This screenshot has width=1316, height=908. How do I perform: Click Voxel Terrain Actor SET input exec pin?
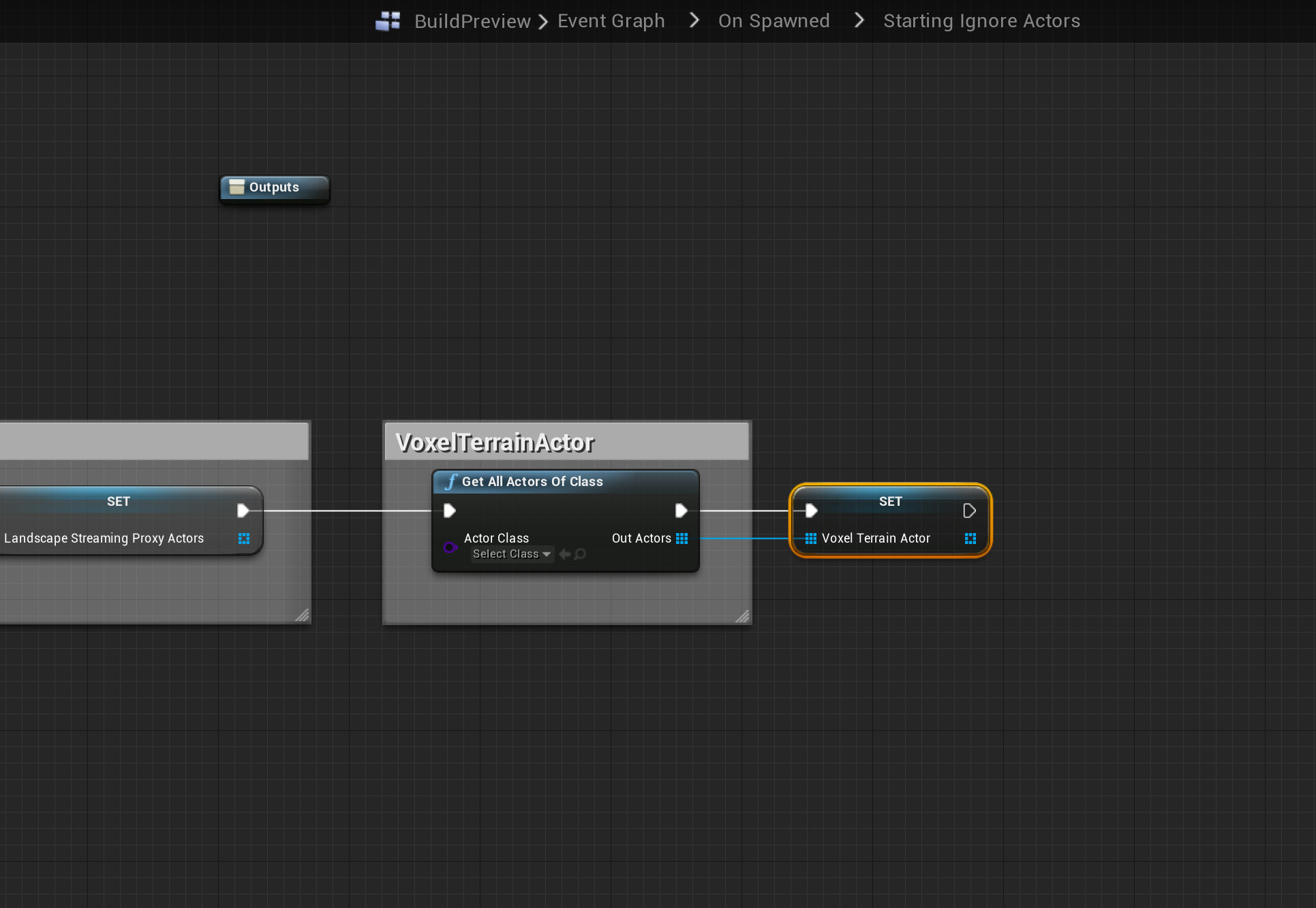coord(811,511)
